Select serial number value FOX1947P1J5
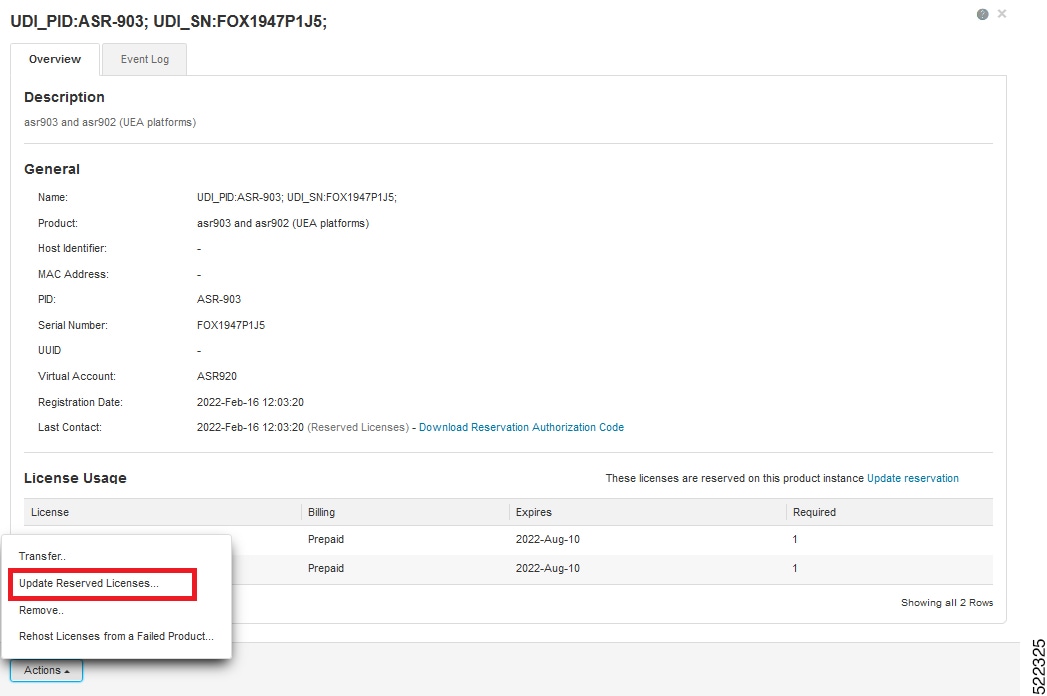This screenshot has height=696, width=1047. tap(231, 325)
